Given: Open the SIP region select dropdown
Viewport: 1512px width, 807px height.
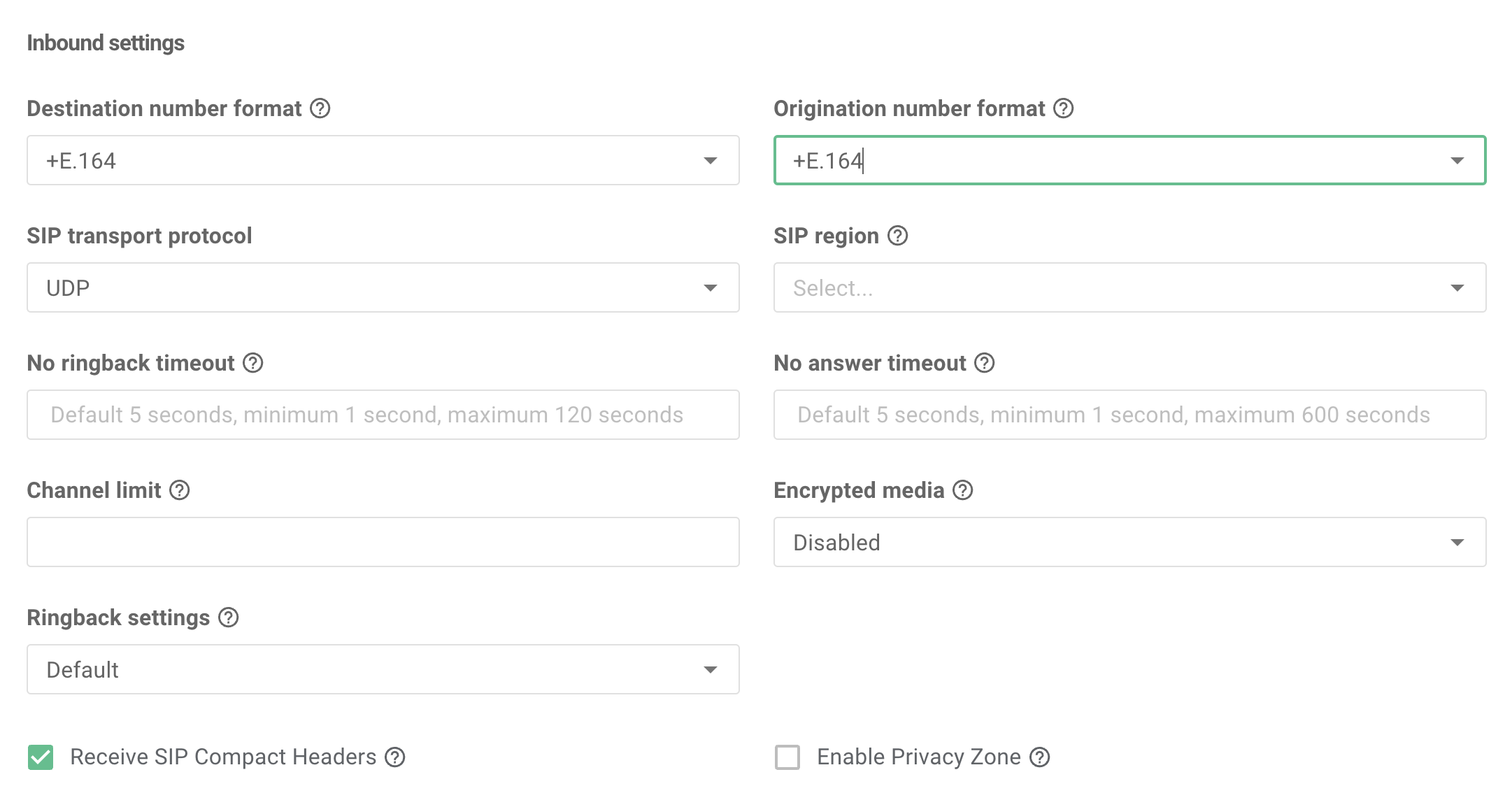Looking at the screenshot, I should point(1129,287).
